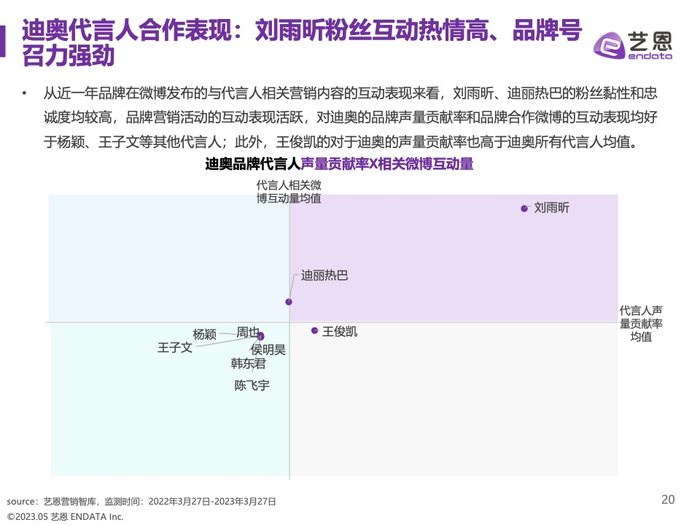Click the 代言人声量贡献率均值 axis label
Screen dimensions: 700x525
pos(641,323)
